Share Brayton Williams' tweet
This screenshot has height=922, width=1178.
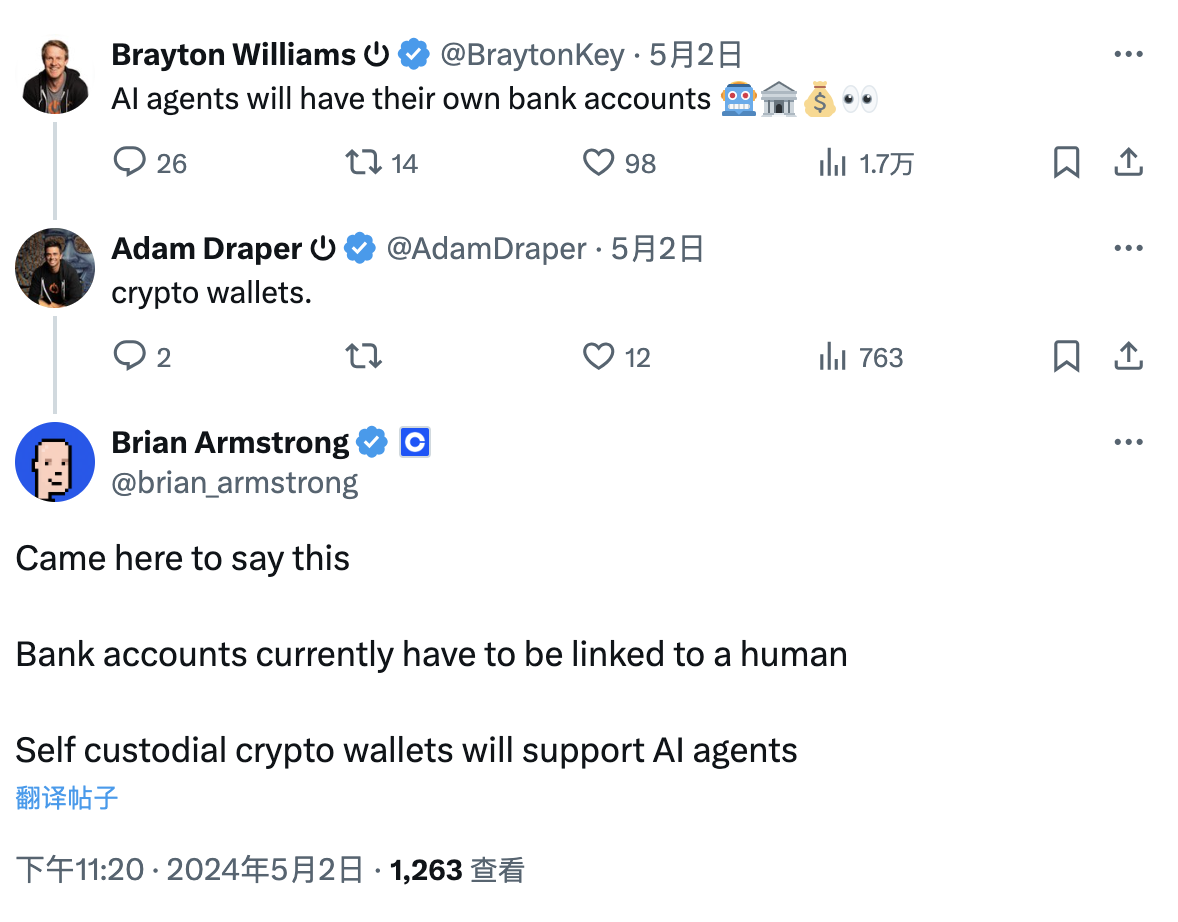coord(1128,162)
